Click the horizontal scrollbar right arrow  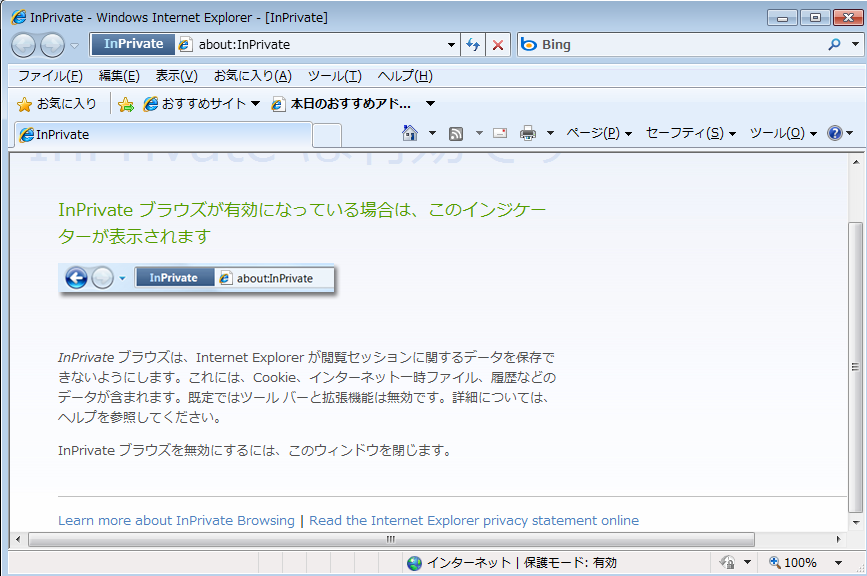click(x=839, y=540)
